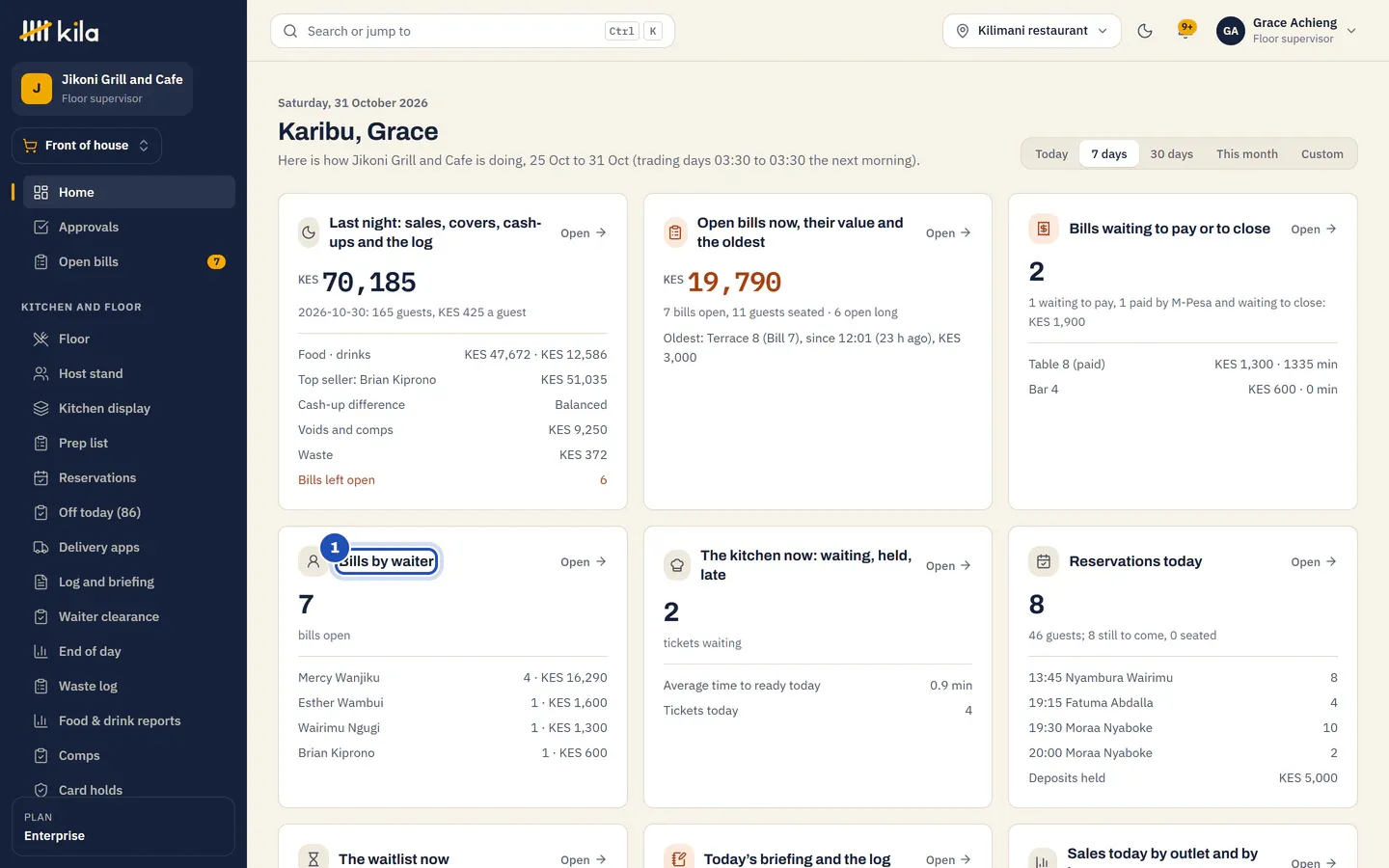Image resolution: width=1389 pixels, height=868 pixels.
Task: Expand Grace Achieng account menu chevron
Action: click(x=1351, y=31)
